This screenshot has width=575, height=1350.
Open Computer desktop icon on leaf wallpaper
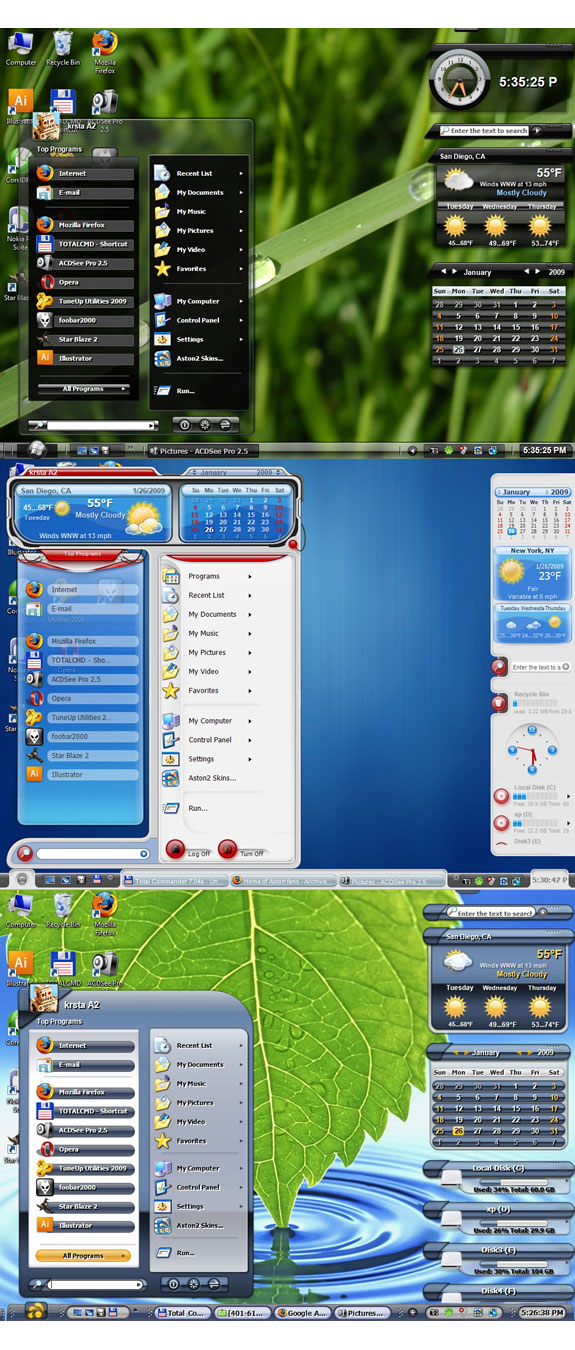coord(20,911)
